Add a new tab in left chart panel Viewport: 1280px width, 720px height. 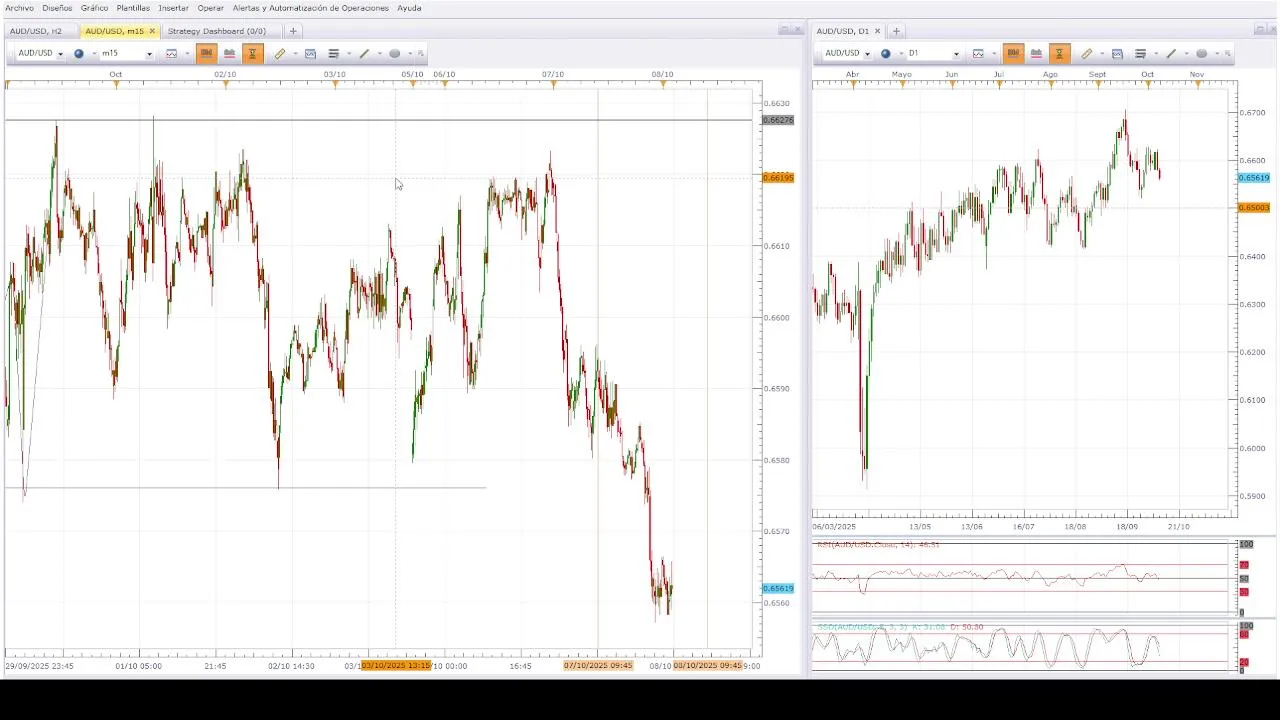tap(293, 31)
